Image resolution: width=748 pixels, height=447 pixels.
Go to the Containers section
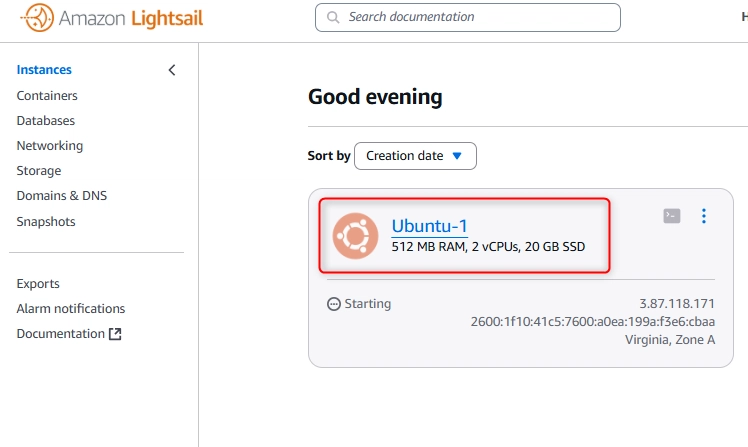47,95
